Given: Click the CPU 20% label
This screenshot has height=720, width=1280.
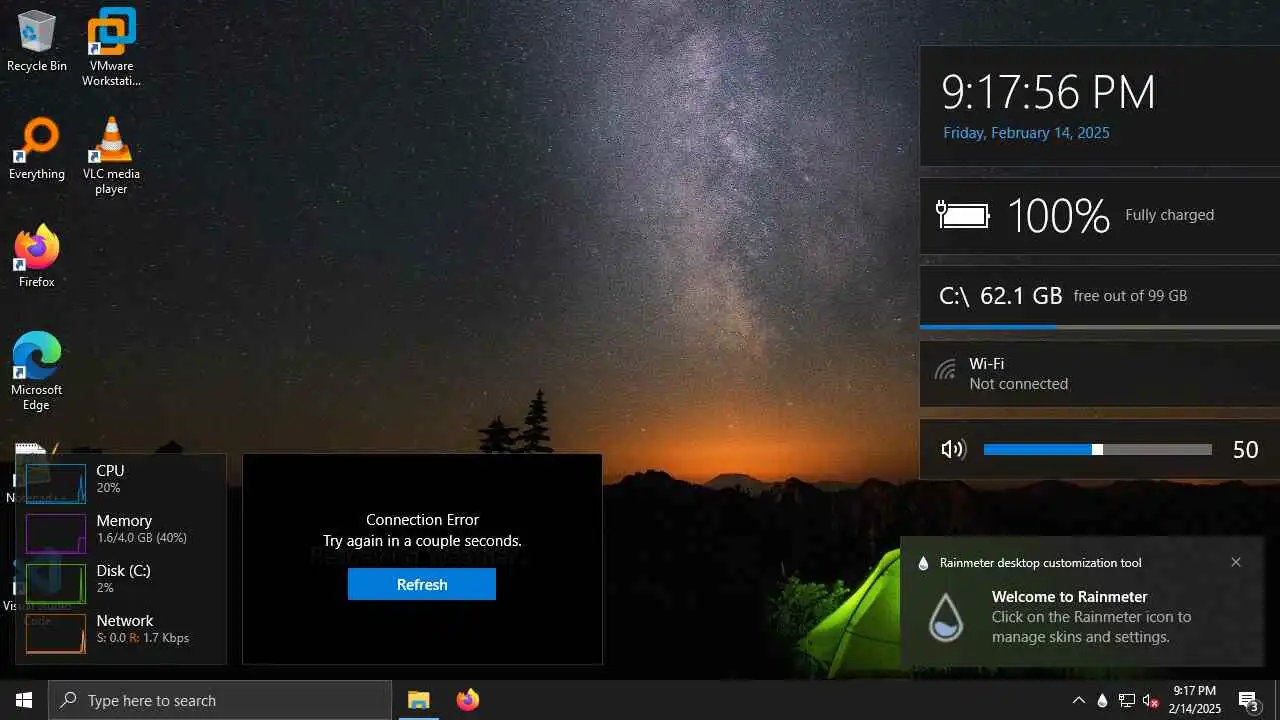Looking at the screenshot, I should click(x=110, y=479).
